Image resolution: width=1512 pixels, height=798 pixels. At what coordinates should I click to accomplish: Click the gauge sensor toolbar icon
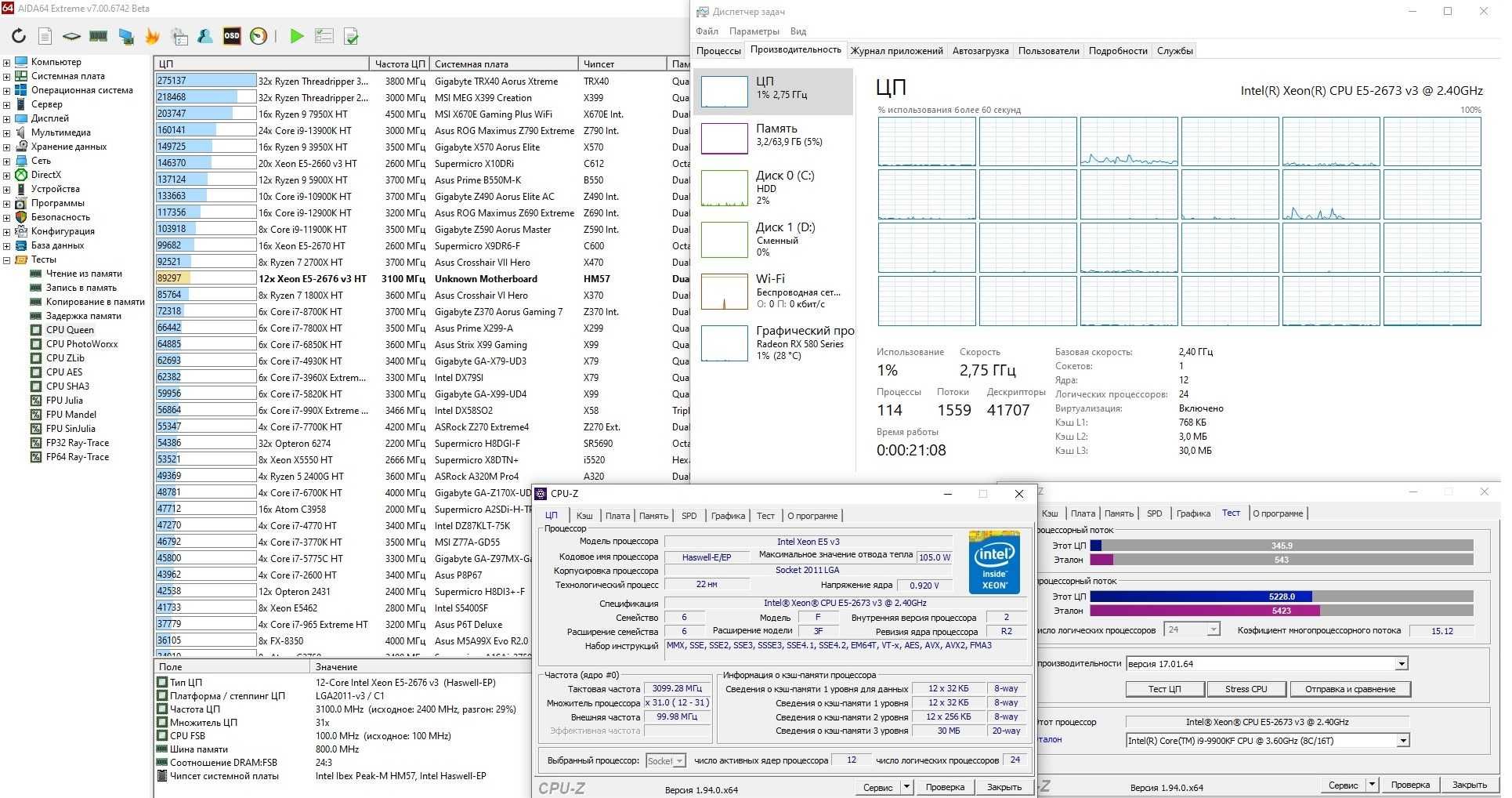tap(259, 36)
